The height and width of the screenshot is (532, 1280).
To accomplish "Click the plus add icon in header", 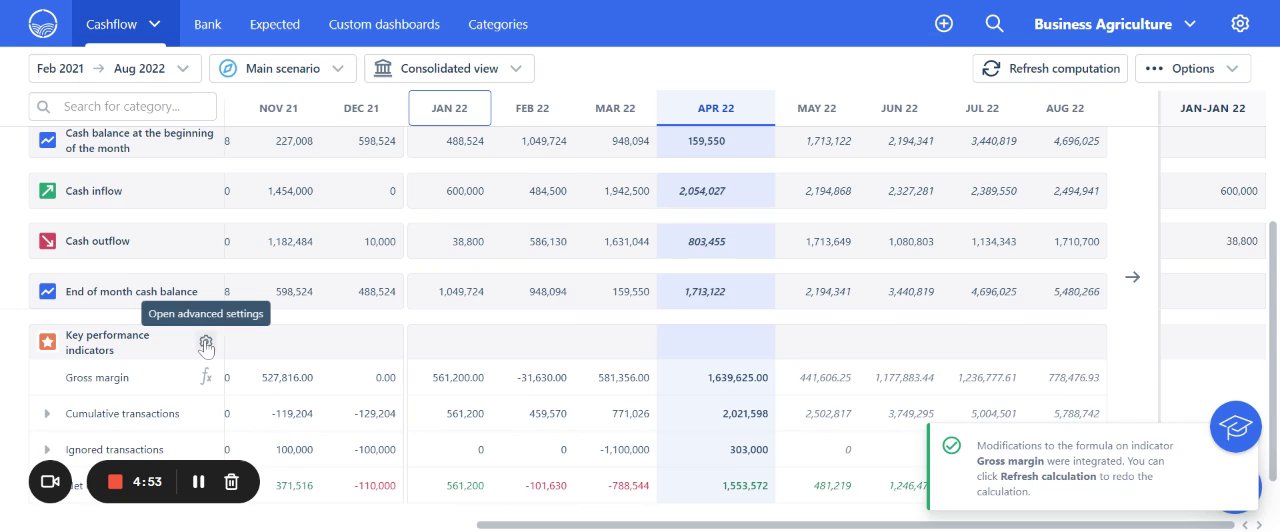I will coord(943,23).
